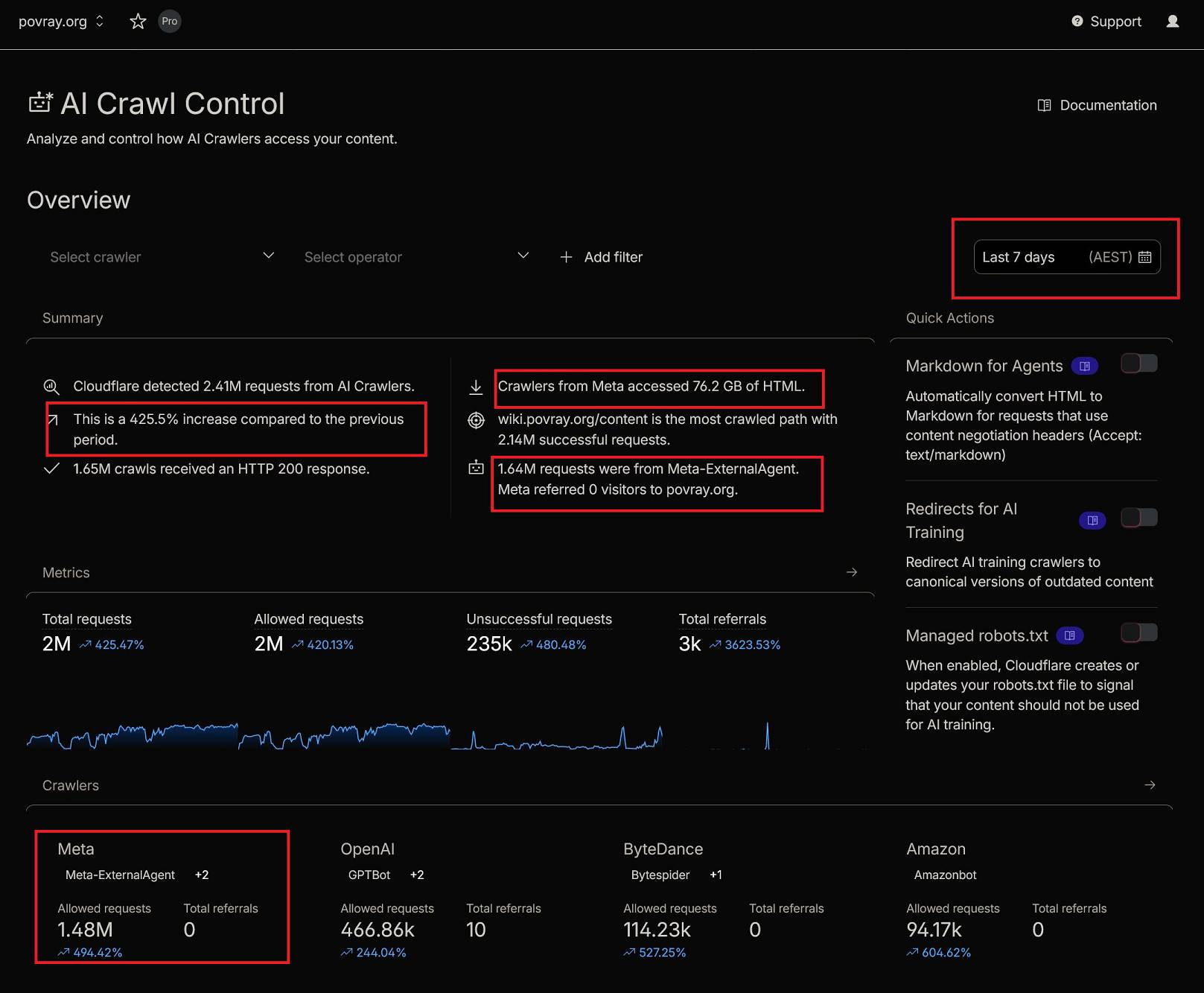The height and width of the screenshot is (993, 1204).
Task: Click the Pro plan badge
Action: point(170,22)
